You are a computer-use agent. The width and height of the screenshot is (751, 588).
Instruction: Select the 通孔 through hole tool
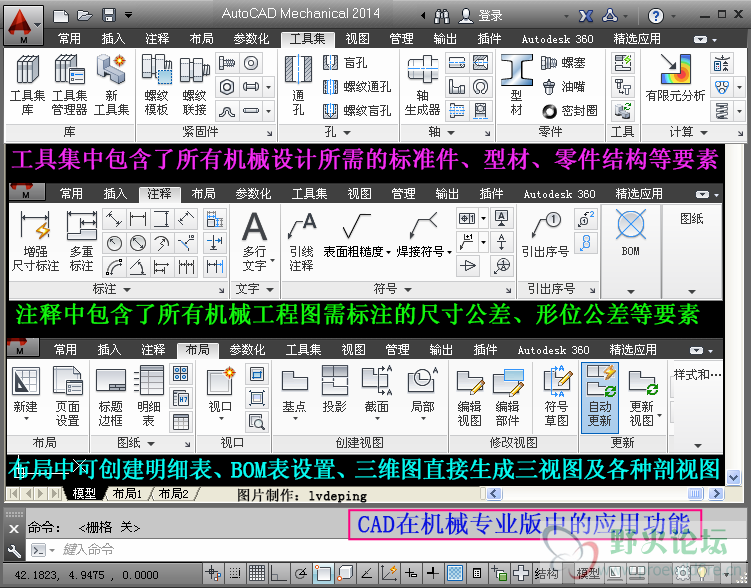point(298,84)
